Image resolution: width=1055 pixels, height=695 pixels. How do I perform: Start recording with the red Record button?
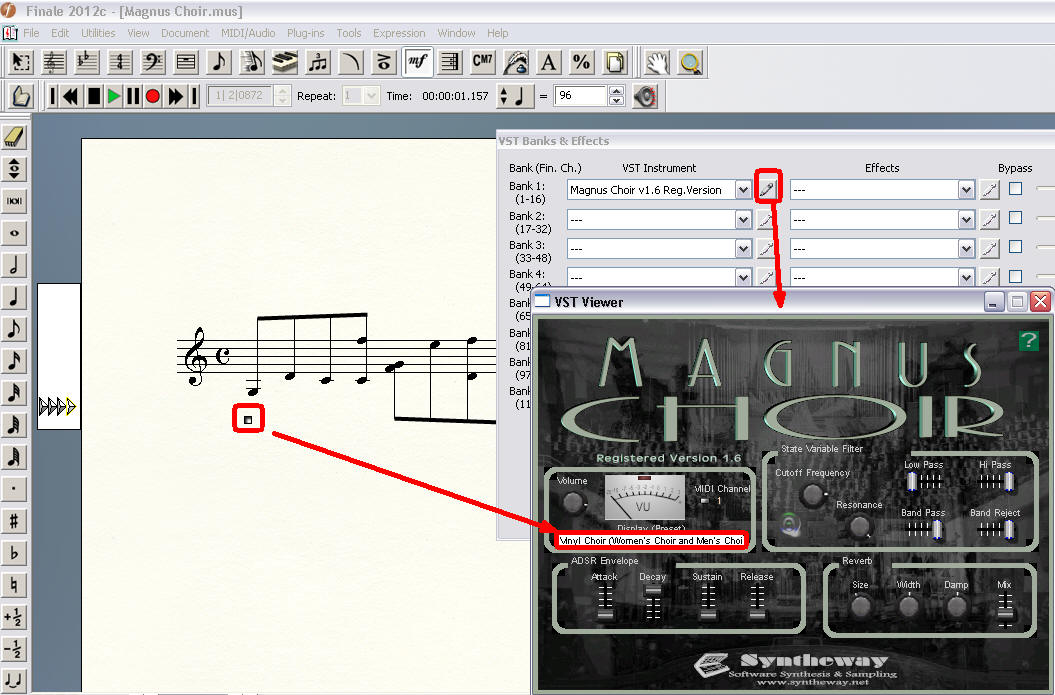coord(153,96)
